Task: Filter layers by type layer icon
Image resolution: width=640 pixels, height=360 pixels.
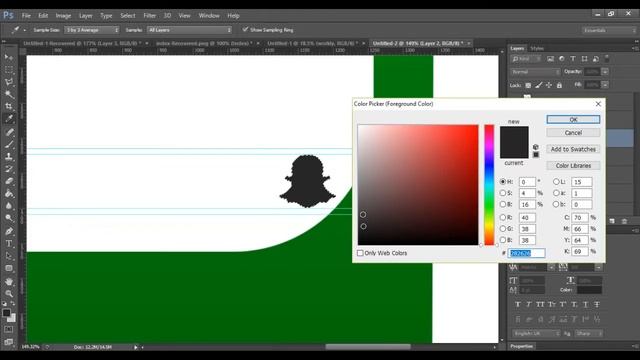Action: click(573, 59)
